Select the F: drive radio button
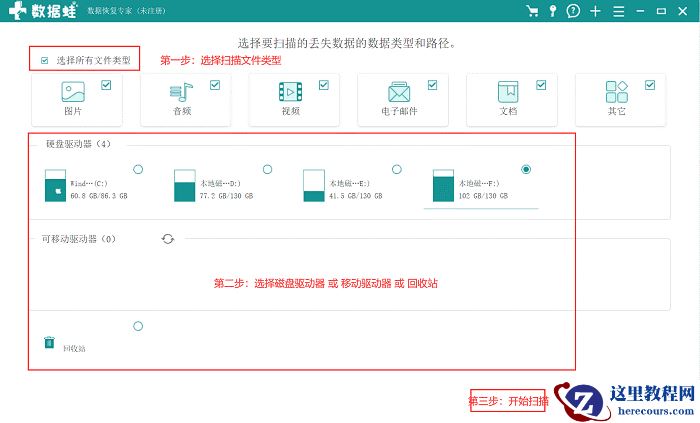700x423 pixels. click(x=526, y=169)
